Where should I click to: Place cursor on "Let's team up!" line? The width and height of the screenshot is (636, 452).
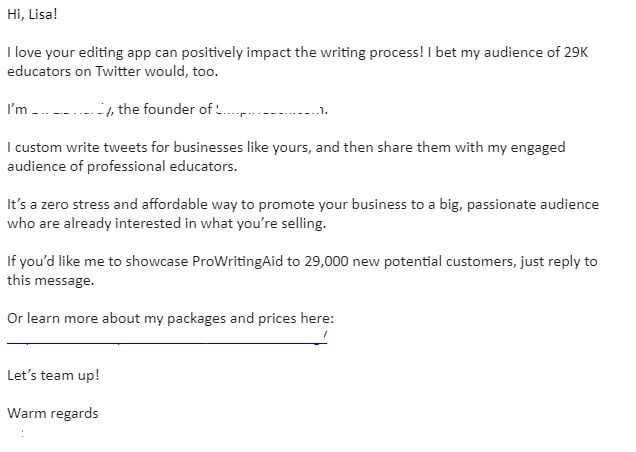[53, 376]
